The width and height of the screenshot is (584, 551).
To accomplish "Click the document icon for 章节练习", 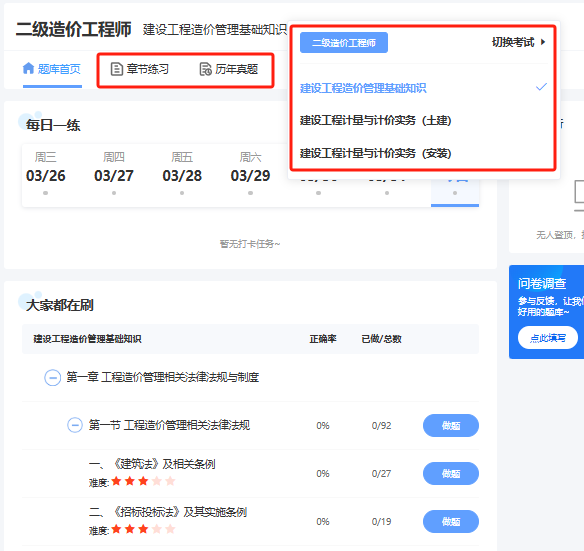I will (x=117, y=69).
